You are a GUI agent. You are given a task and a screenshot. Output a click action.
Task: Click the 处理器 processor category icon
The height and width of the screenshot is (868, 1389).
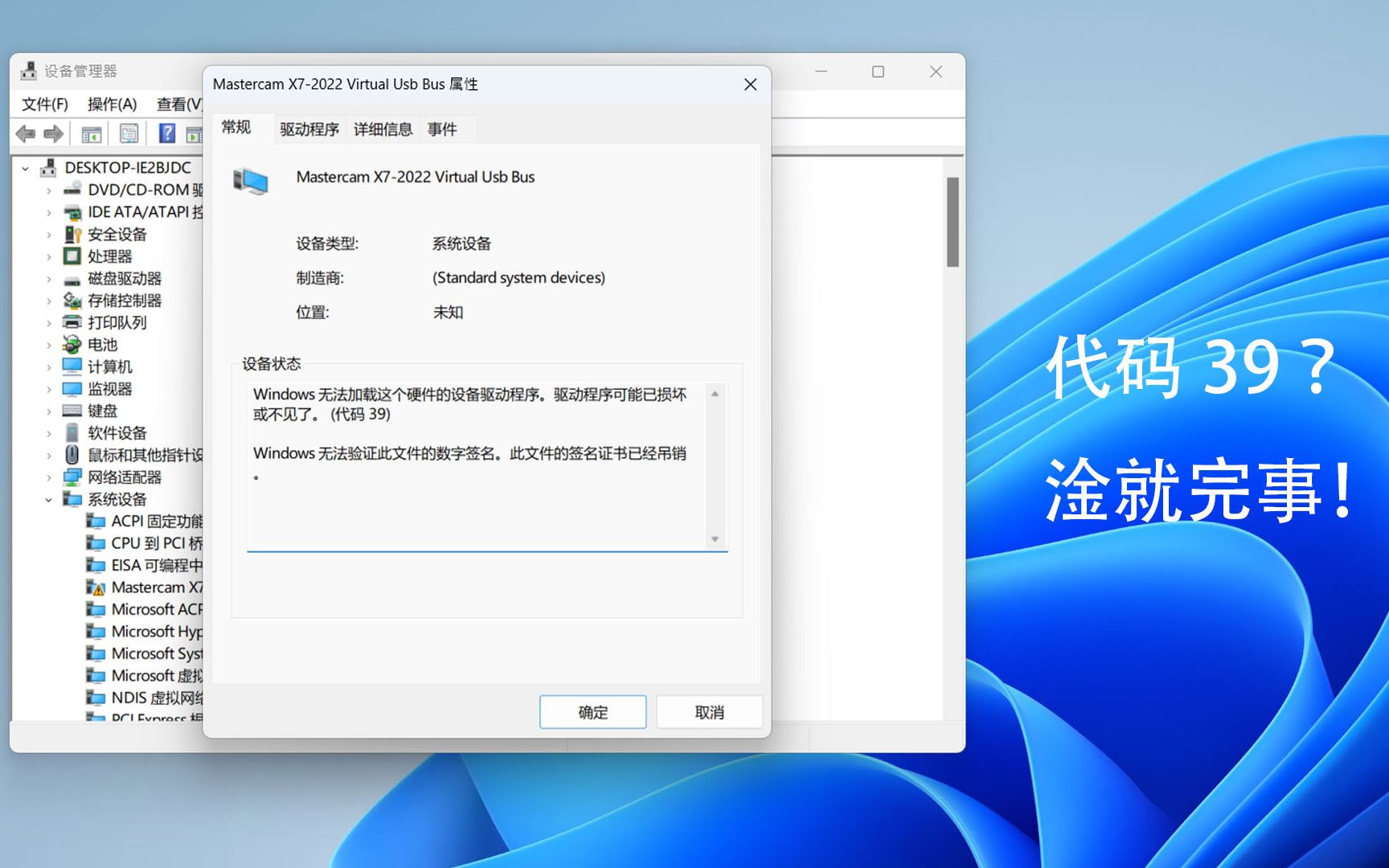[x=72, y=256]
